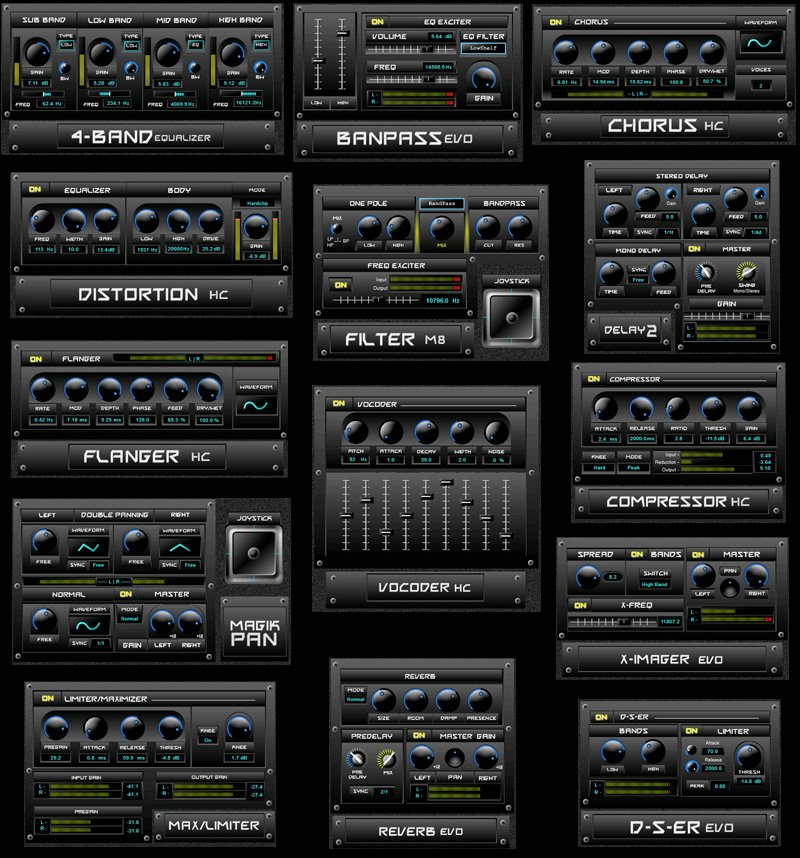Enable the Freq Exciter ON button
The width and height of the screenshot is (800, 858).
tap(340, 285)
